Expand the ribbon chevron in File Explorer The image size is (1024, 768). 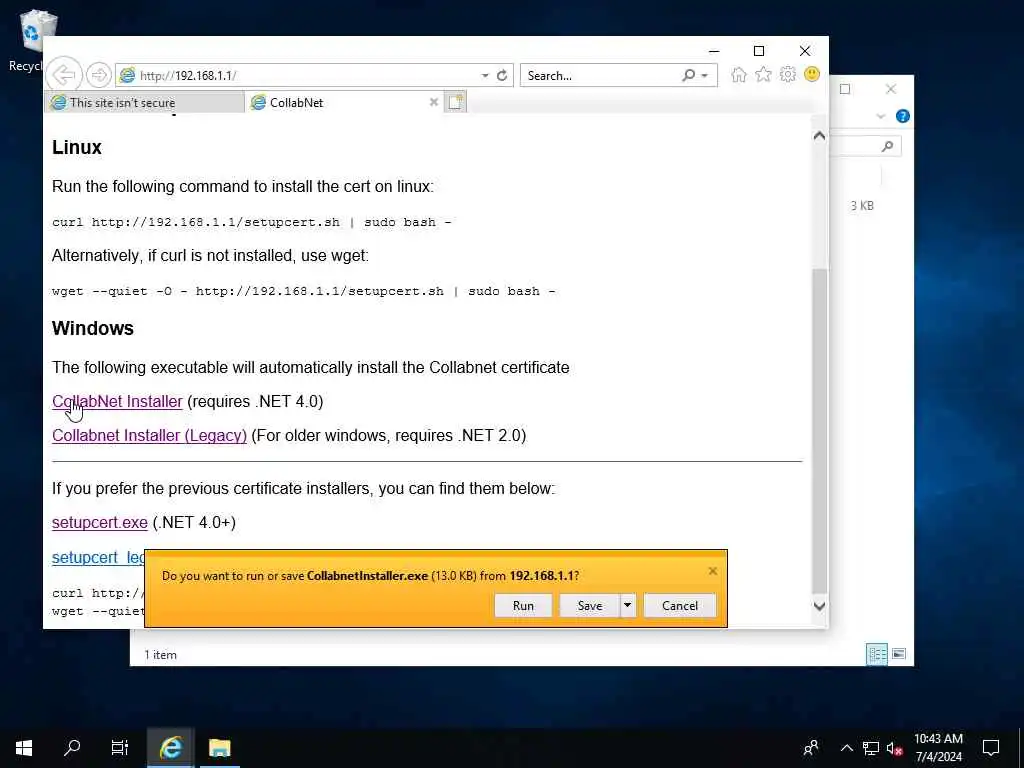880,116
